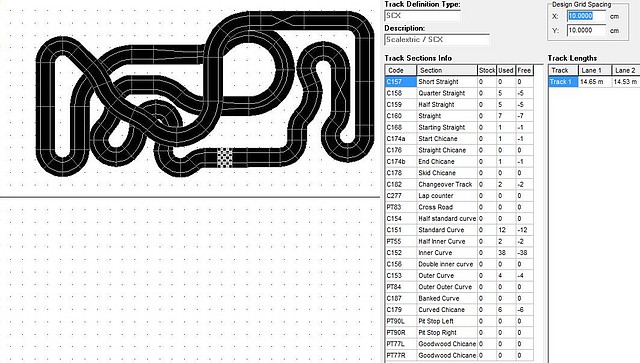Click the Lane 2 column header
Image resolution: width=640 pixels, height=363 pixels.
[626, 70]
